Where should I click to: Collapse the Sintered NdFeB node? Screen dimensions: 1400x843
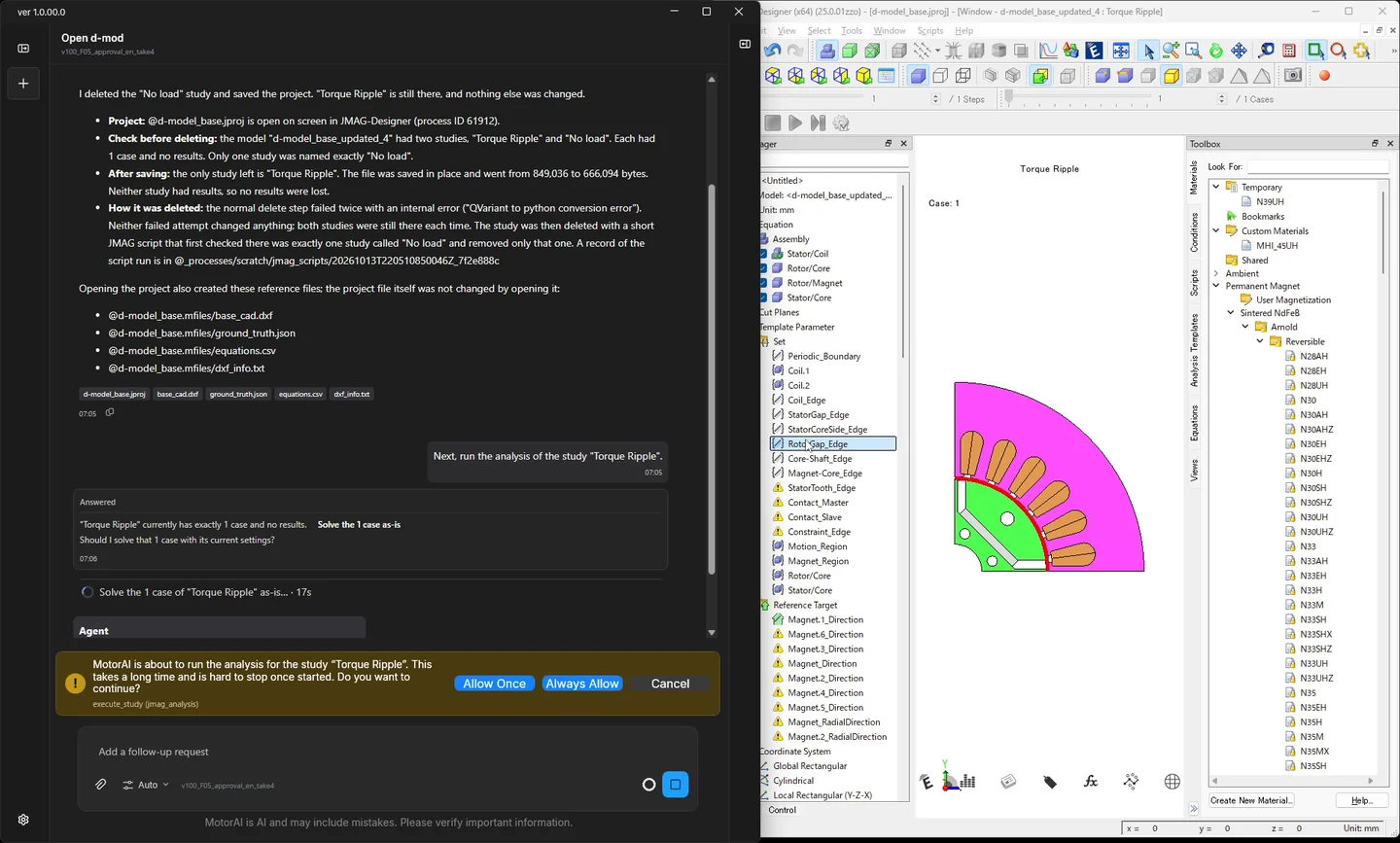[x=1231, y=313]
